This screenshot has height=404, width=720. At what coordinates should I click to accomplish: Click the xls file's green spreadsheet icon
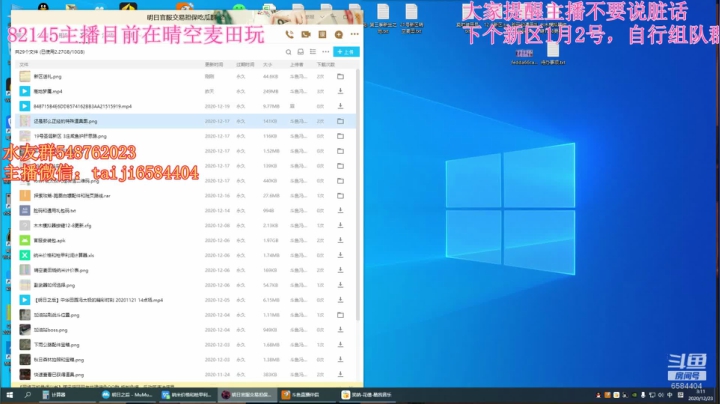[x=25, y=255]
